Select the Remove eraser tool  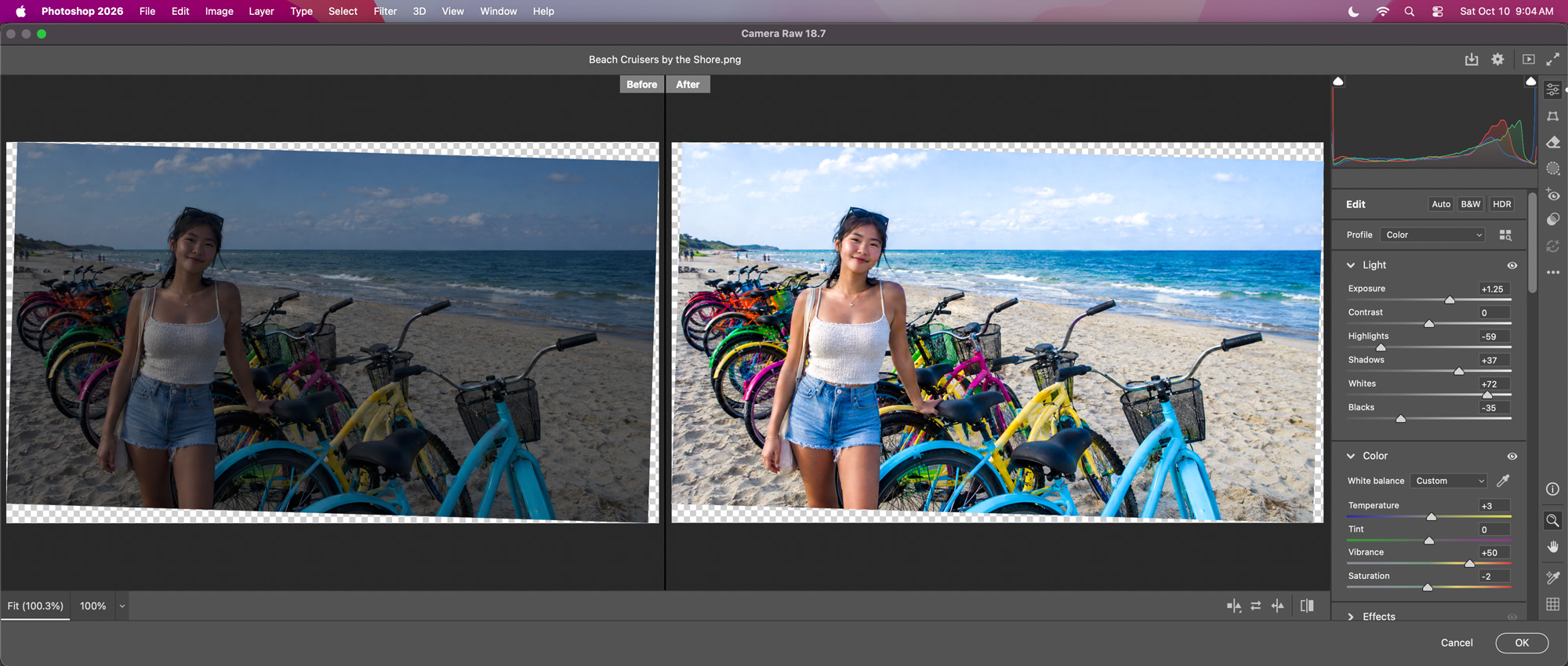[x=1552, y=142]
